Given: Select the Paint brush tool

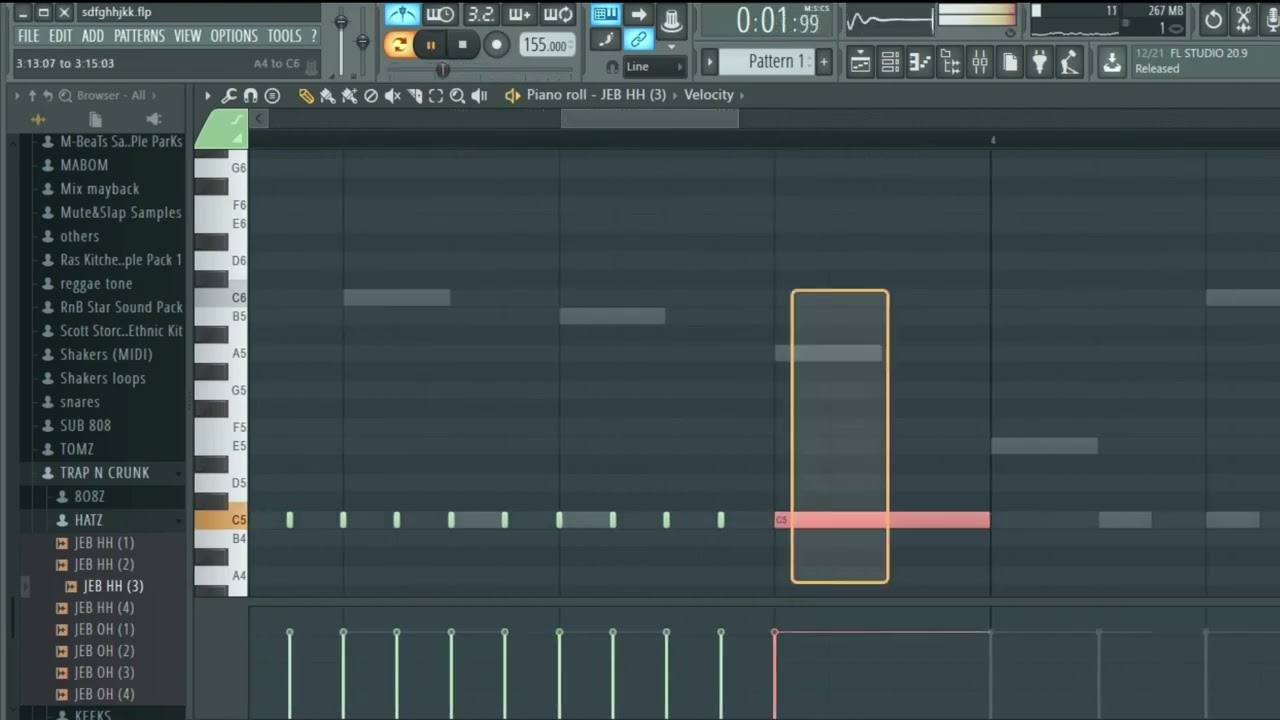Looking at the screenshot, I should point(328,96).
